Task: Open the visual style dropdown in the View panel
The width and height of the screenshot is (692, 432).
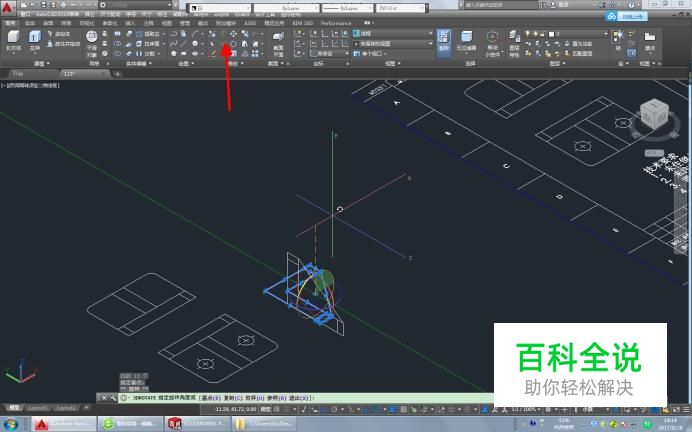Action: click(x=393, y=34)
